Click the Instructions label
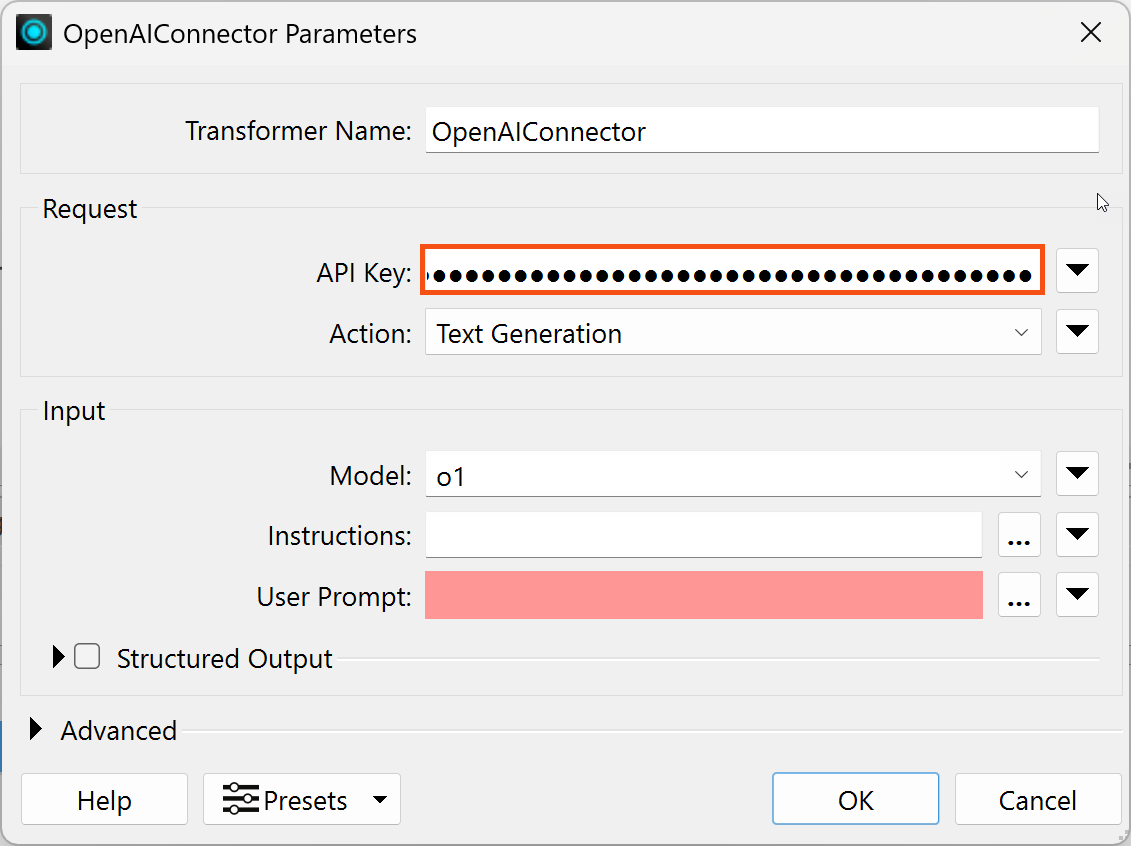The height and width of the screenshot is (846, 1131). (339, 536)
